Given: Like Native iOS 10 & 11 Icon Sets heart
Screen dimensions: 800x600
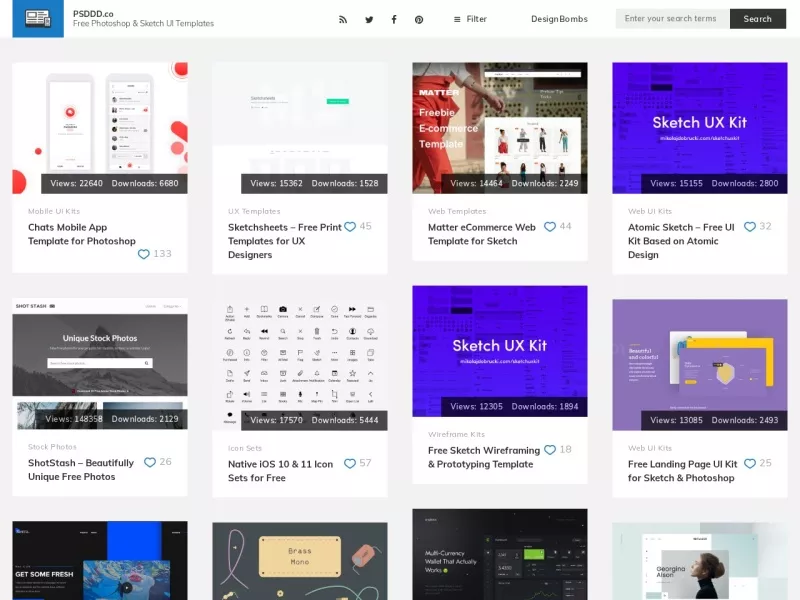Looking at the screenshot, I should coord(350,463).
